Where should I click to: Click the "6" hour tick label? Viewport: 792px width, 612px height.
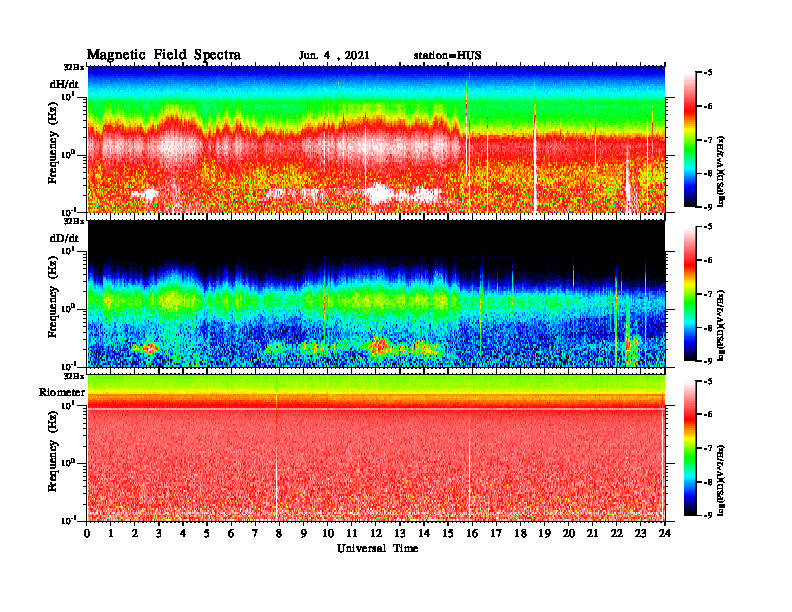pos(231,533)
